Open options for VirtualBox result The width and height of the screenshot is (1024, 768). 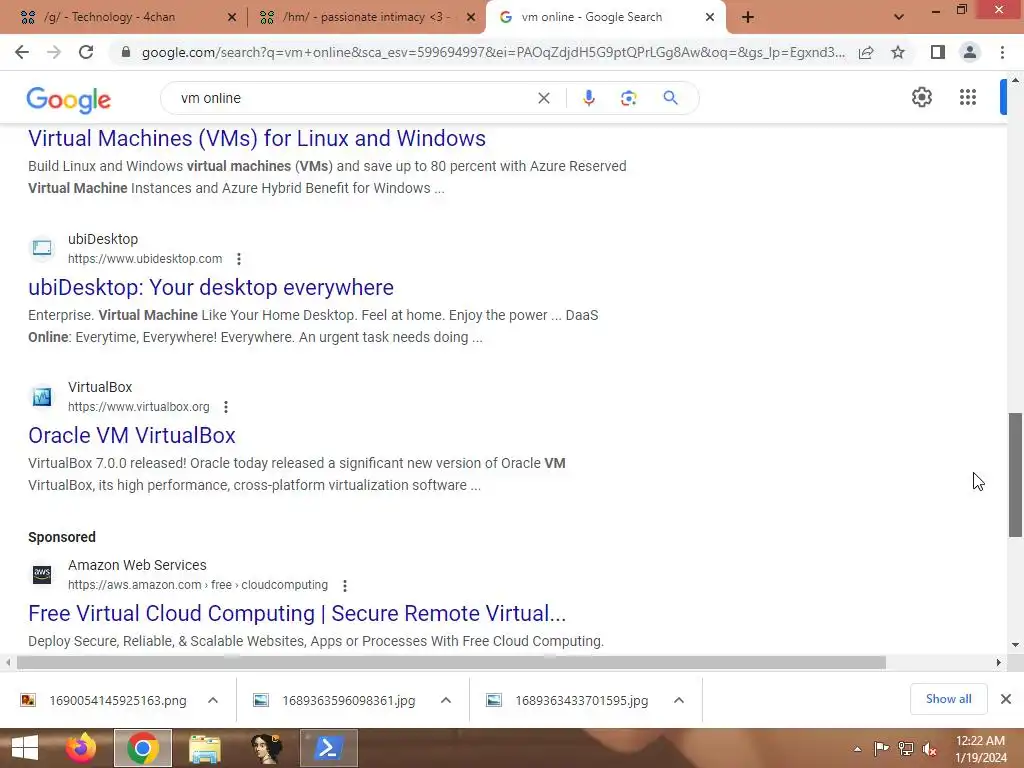coord(226,407)
